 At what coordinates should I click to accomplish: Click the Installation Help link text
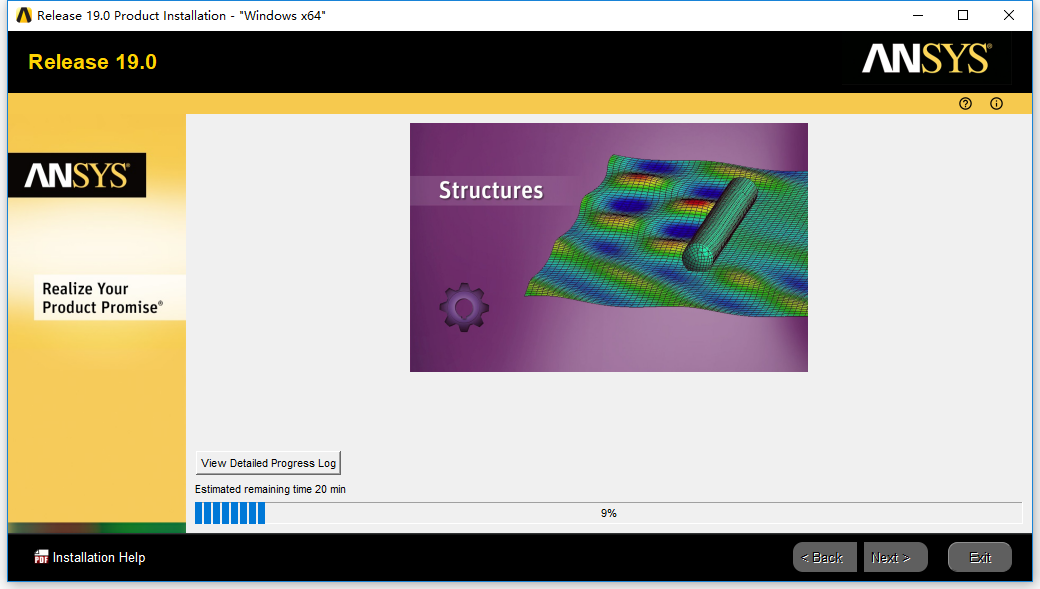[x=99, y=557]
